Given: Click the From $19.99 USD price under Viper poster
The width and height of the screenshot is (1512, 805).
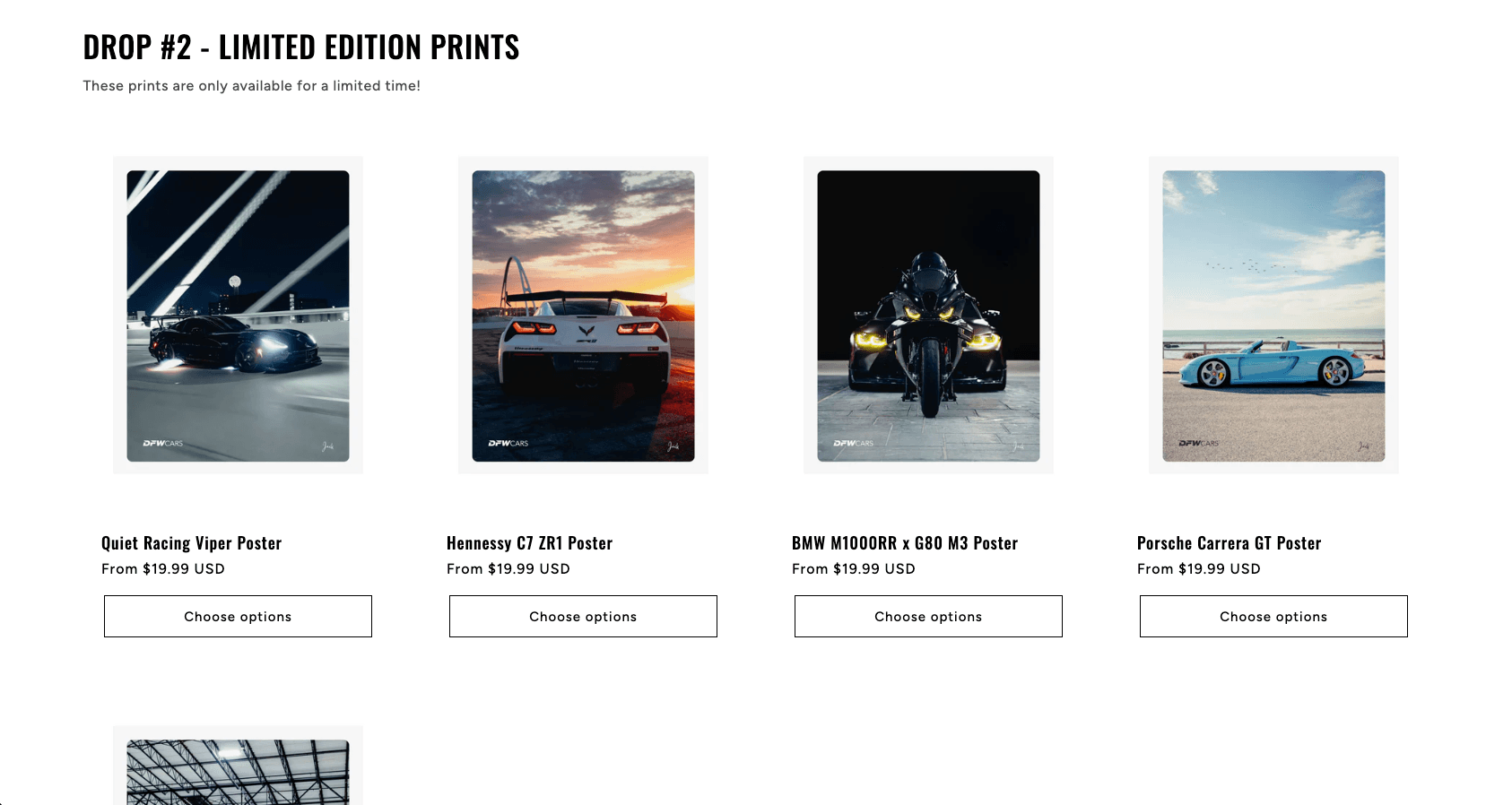Looking at the screenshot, I should (x=163, y=568).
